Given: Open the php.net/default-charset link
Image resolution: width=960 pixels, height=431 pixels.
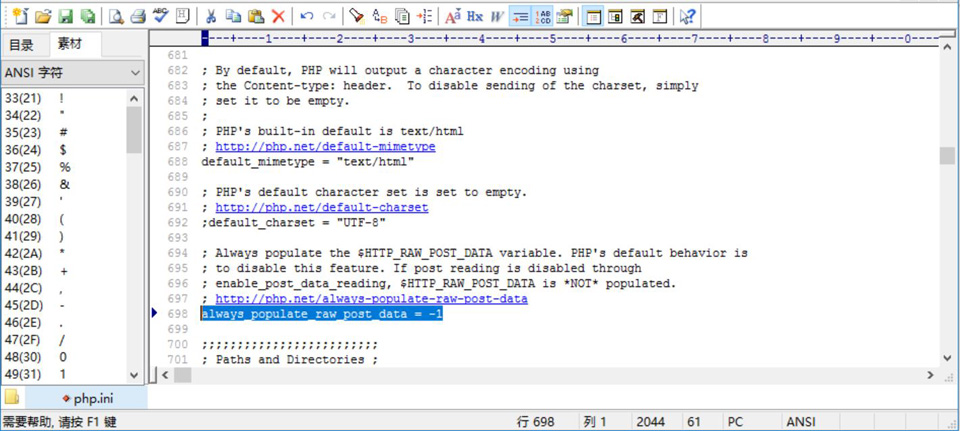Looking at the screenshot, I should [x=321, y=208].
